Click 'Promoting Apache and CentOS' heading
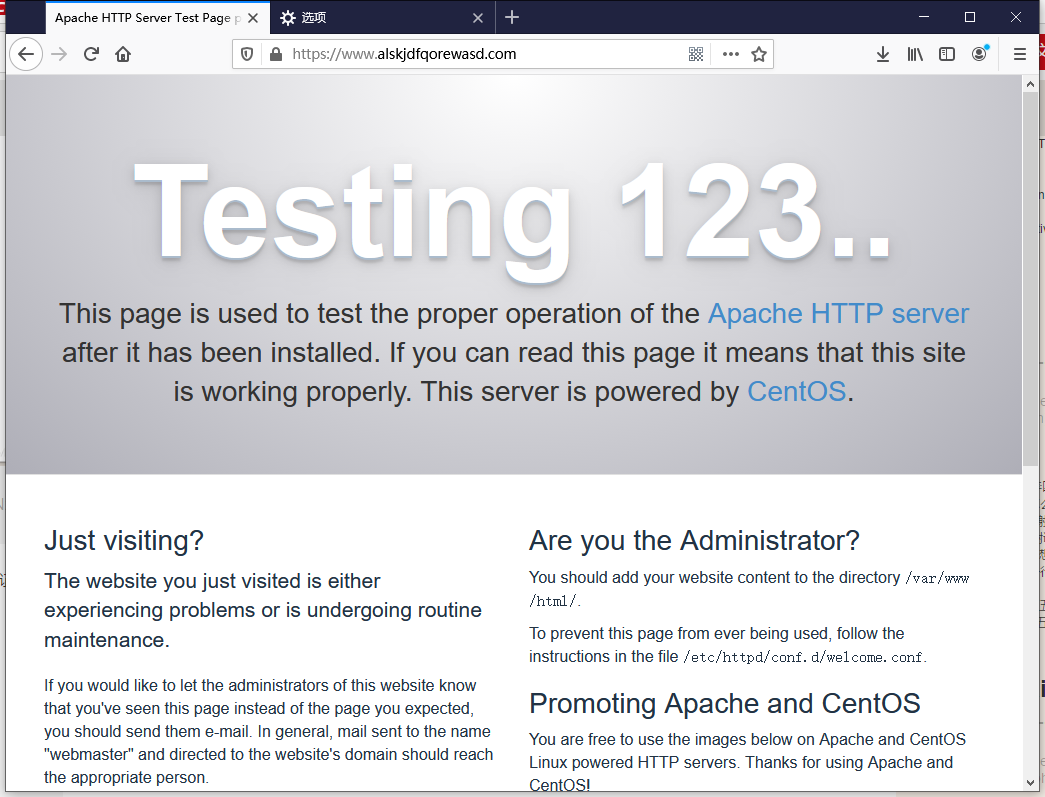 [724, 703]
